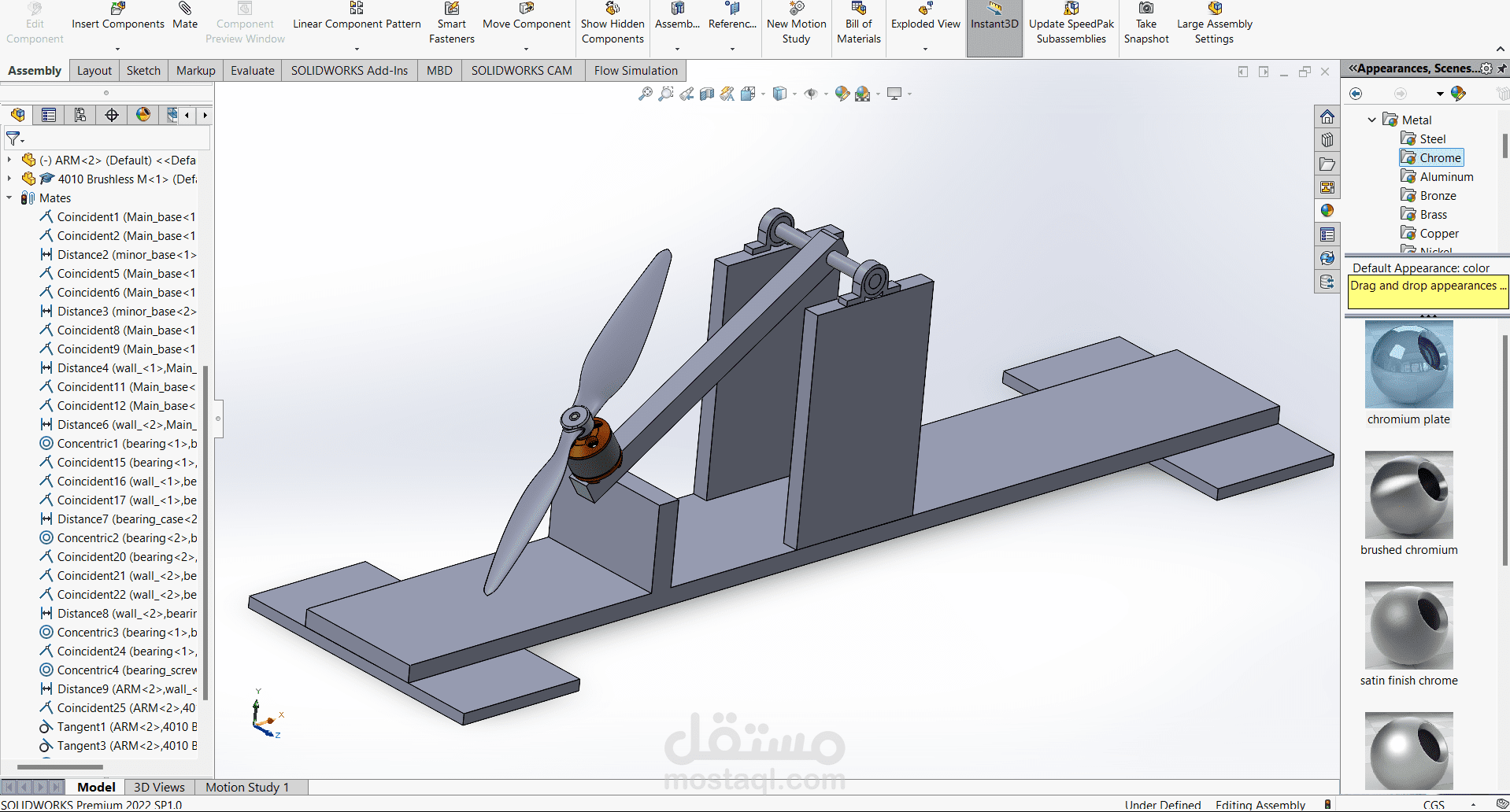Viewport: 1510px width, 812px height.
Task: Select the brushed chromium appearance swatch
Action: 1408,495
